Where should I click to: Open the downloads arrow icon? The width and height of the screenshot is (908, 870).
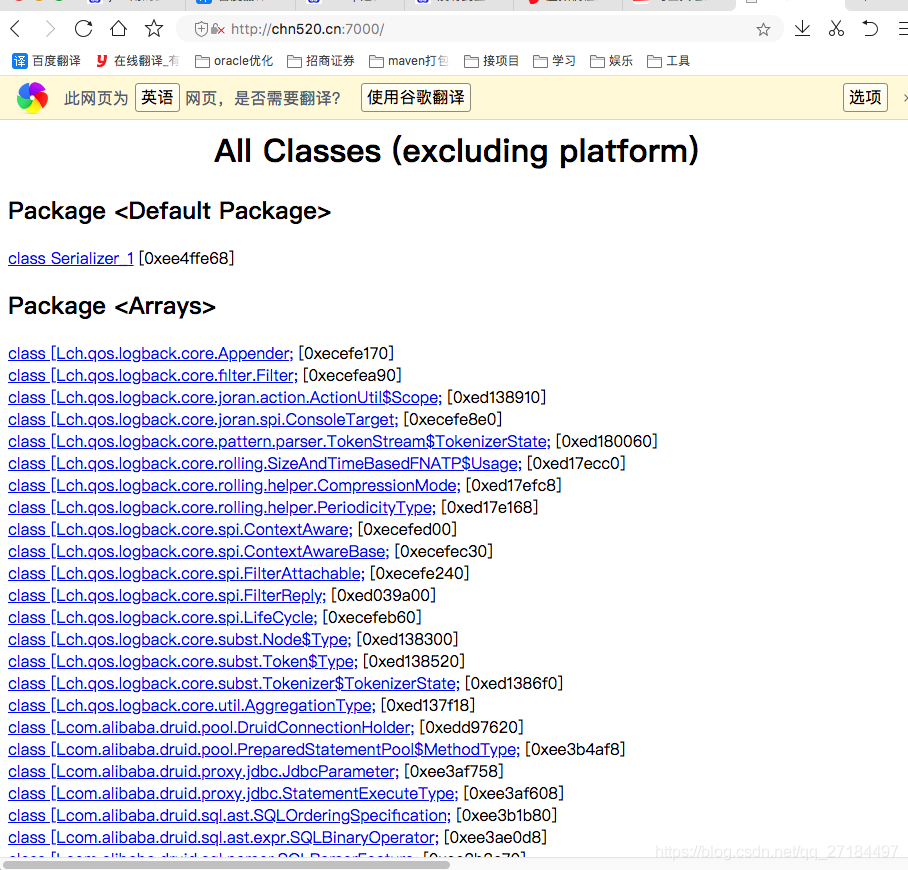[x=802, y=28]
